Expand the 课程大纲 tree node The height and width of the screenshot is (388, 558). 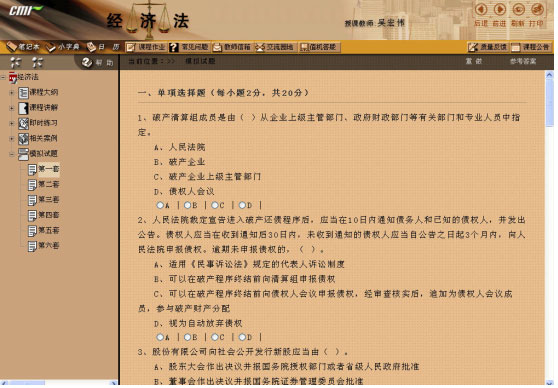click(x=12, y=93)
